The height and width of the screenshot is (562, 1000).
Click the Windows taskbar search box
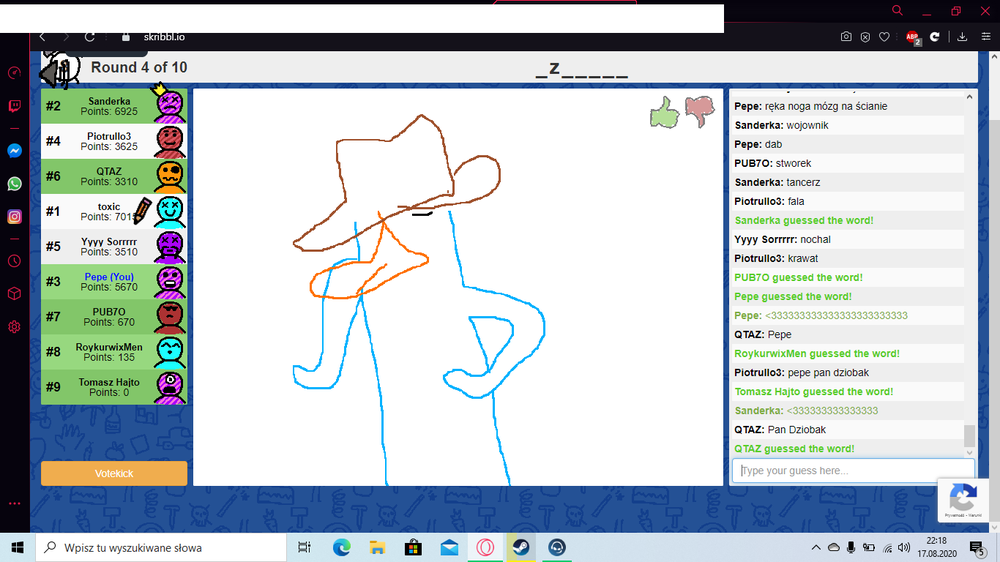click(161, 547)
